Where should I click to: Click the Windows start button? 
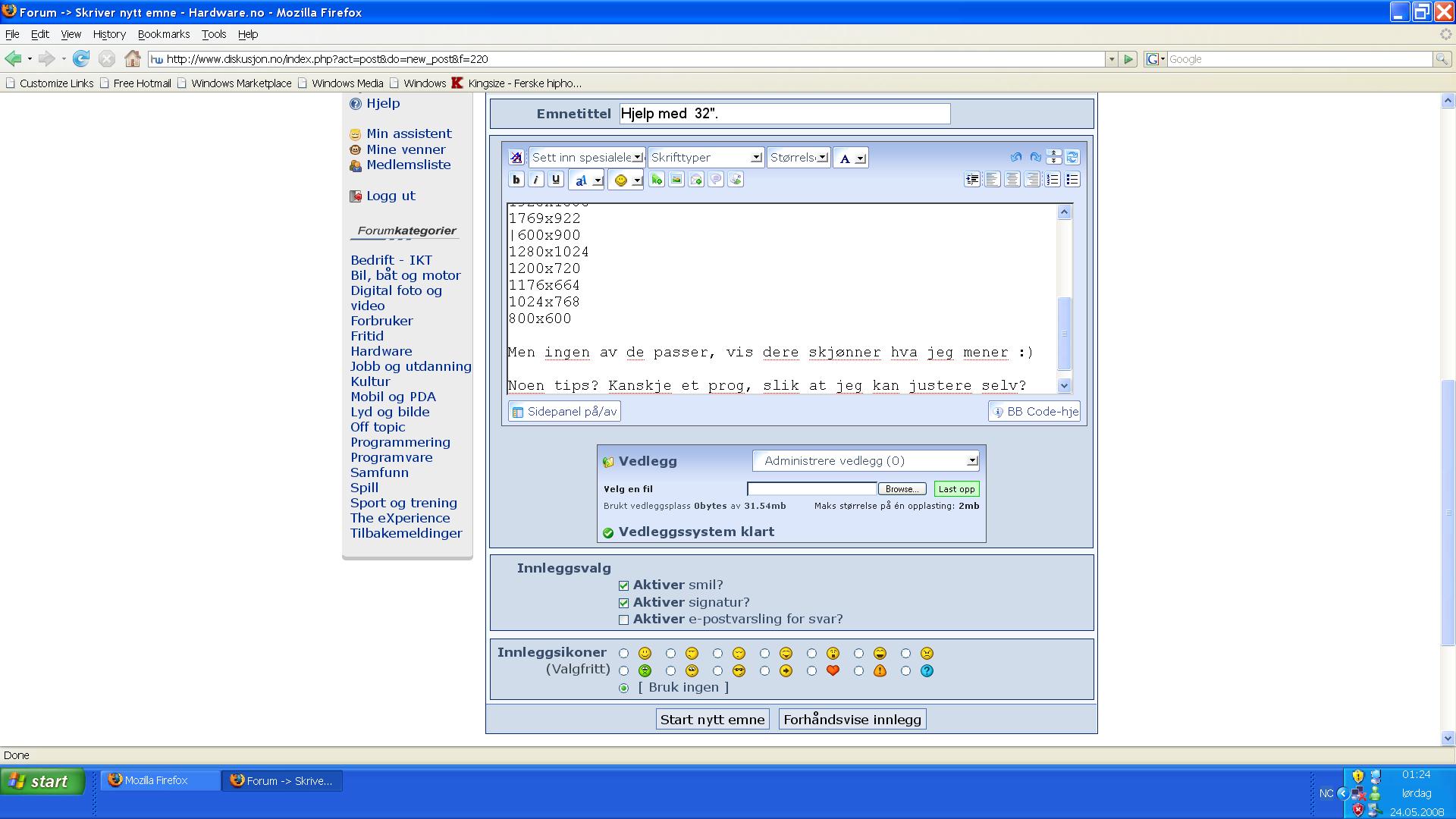(x=42, y=781)
